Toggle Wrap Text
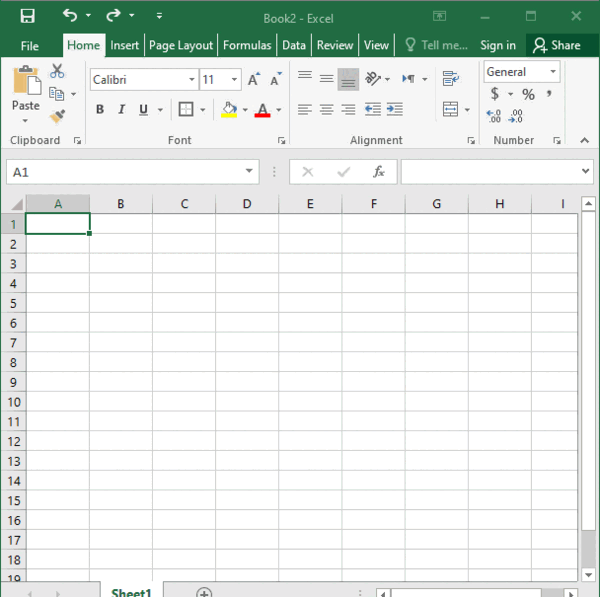 pos(451,78)
